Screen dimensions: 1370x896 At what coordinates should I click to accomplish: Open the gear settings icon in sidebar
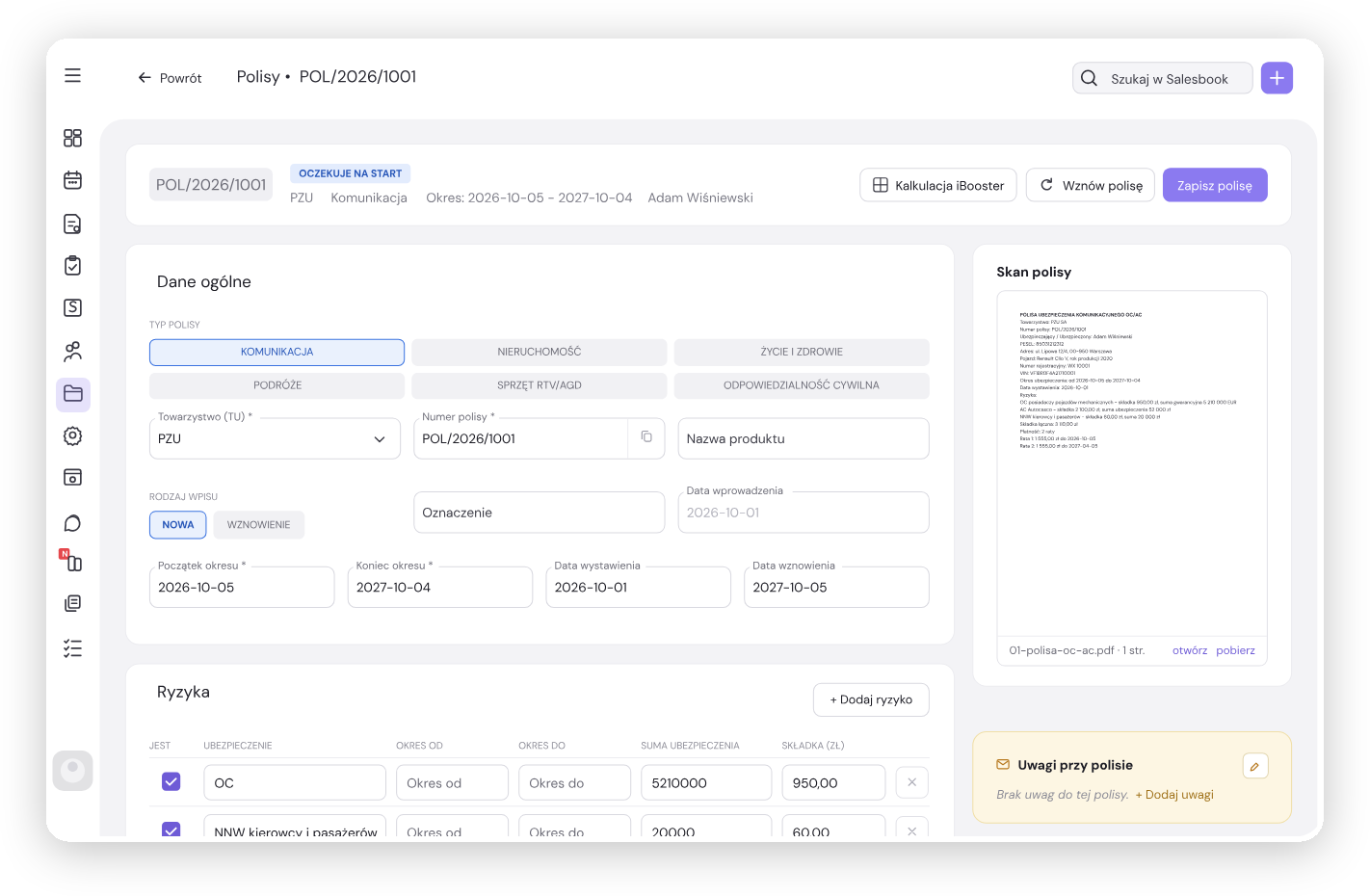72,435
